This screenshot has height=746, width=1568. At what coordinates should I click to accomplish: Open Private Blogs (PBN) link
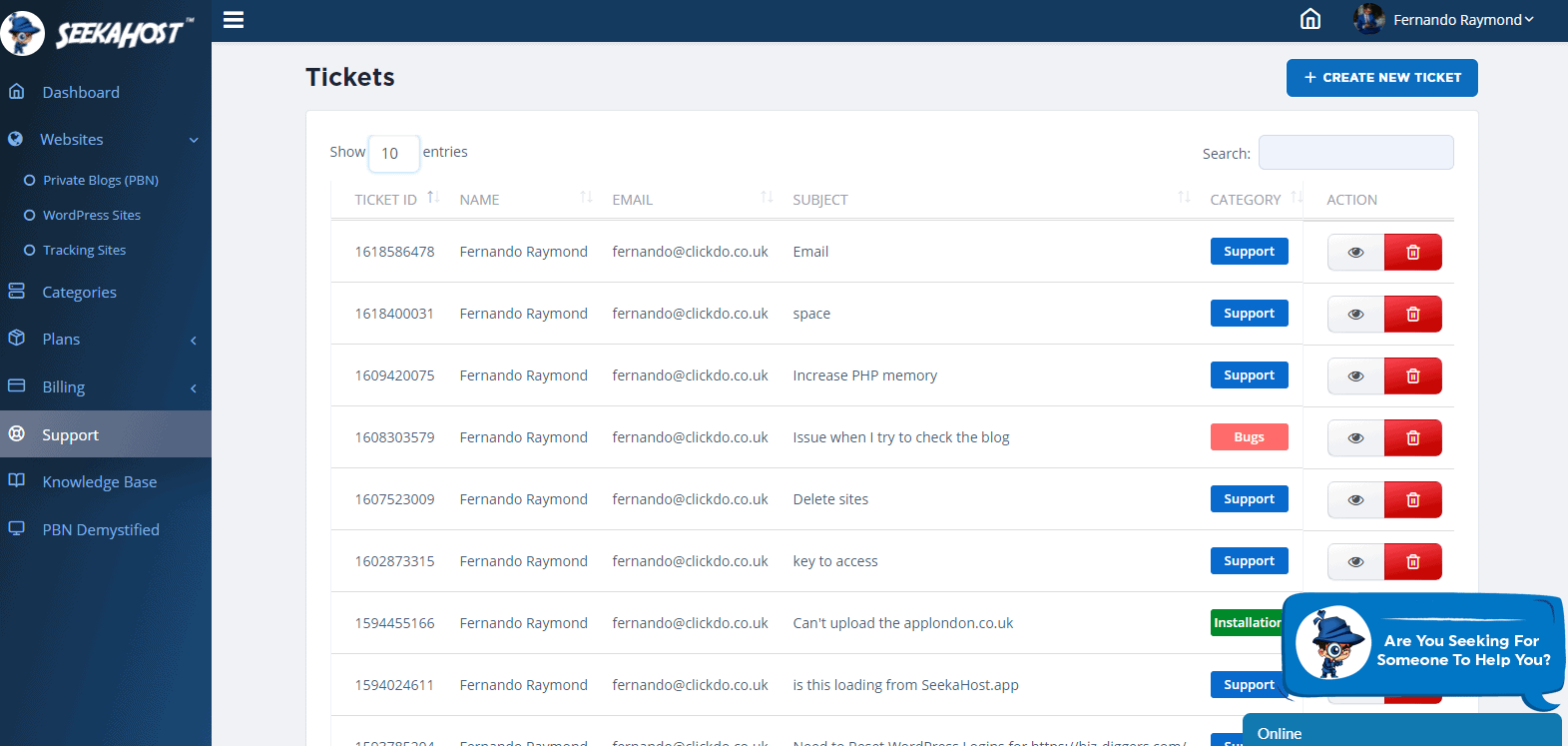[100, 181]
